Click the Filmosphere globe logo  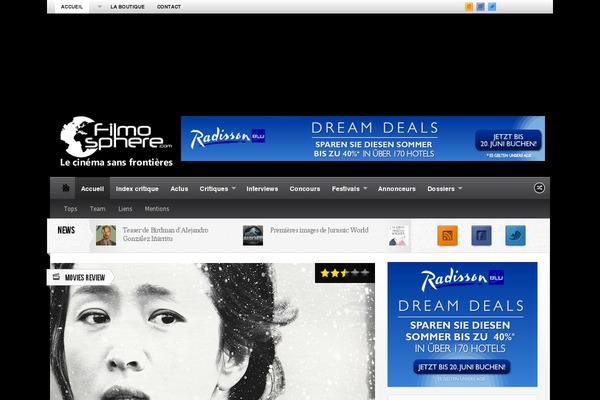[116, 141]
